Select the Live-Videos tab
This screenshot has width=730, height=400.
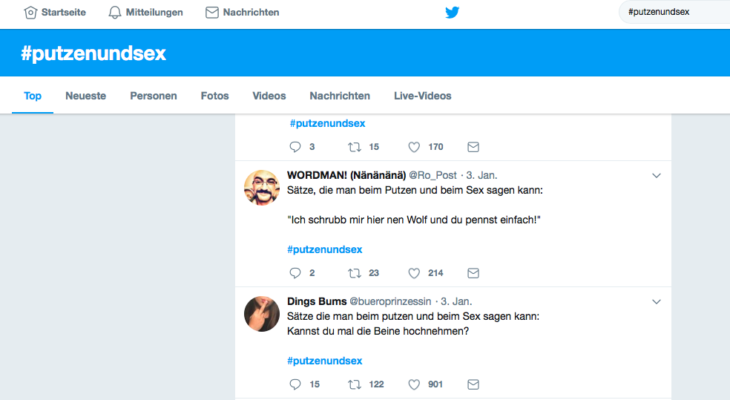click(x=422, y=96)
